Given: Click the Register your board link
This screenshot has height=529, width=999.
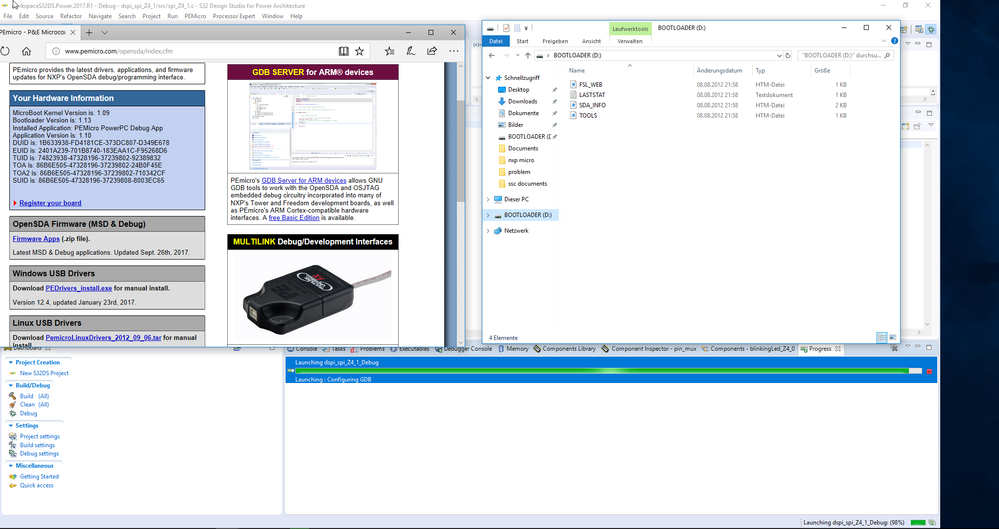Looking at the screenshot, I should point(50,203).
